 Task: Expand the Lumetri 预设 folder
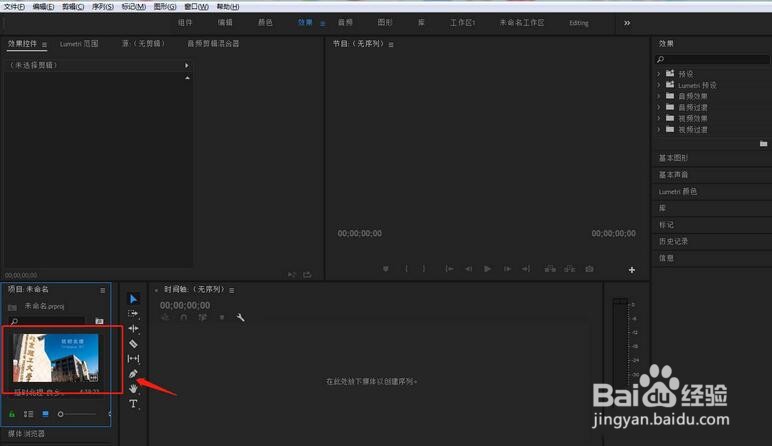click(x=659, y=85)
